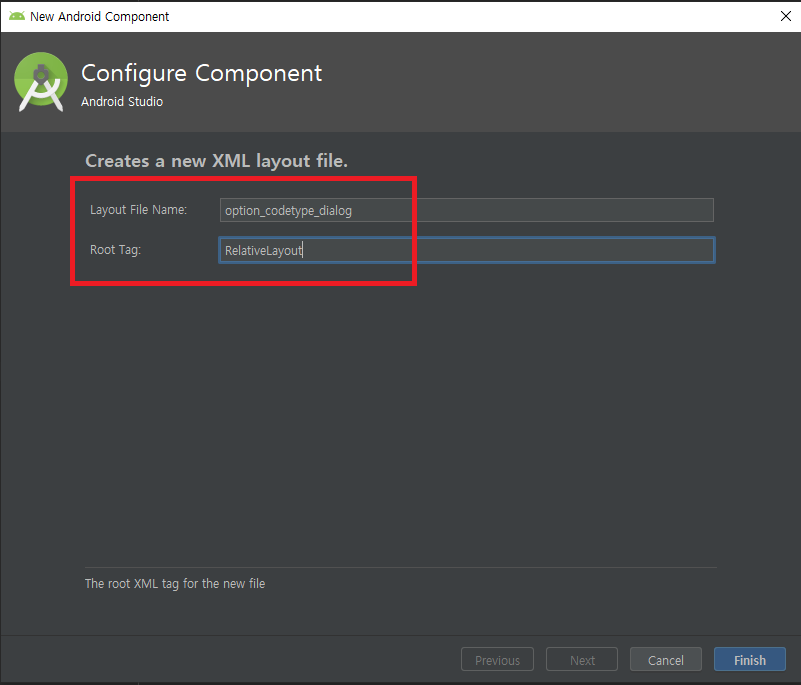The width and height of the screenshot is (801, 685).
Task: Focus the Root Tag input field
Action: [466, 250]
